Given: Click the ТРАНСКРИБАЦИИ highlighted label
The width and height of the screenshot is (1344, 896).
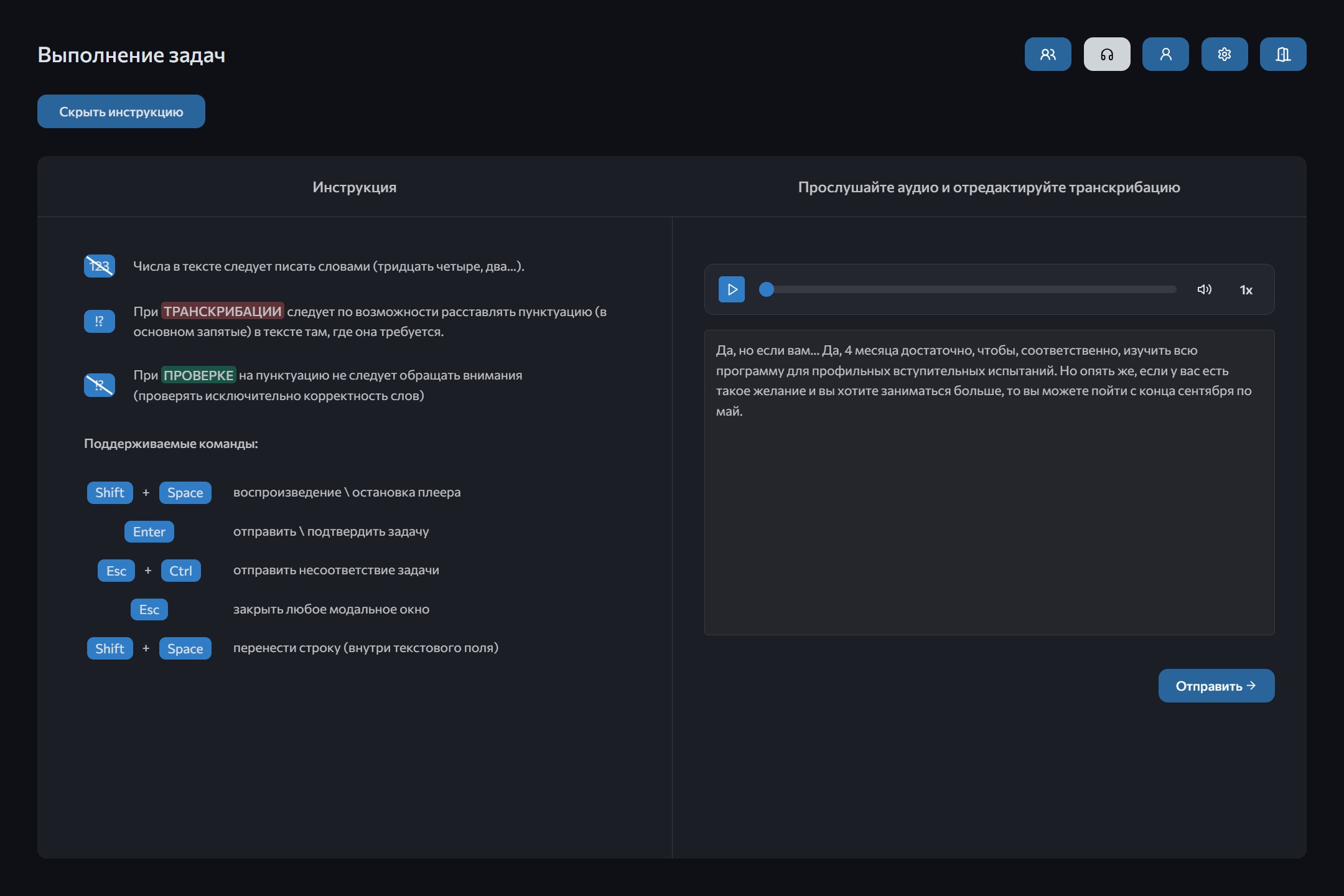Looking at the screenshot, I should (223, 311).
